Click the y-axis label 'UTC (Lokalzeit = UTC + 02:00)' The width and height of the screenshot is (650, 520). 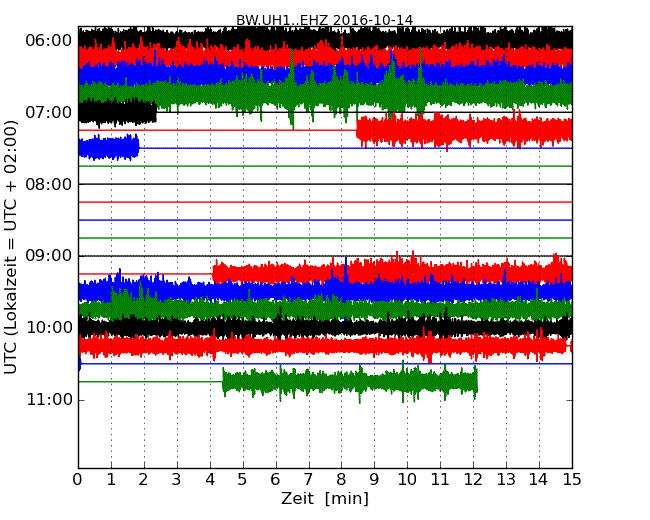(x=11, y=247)
